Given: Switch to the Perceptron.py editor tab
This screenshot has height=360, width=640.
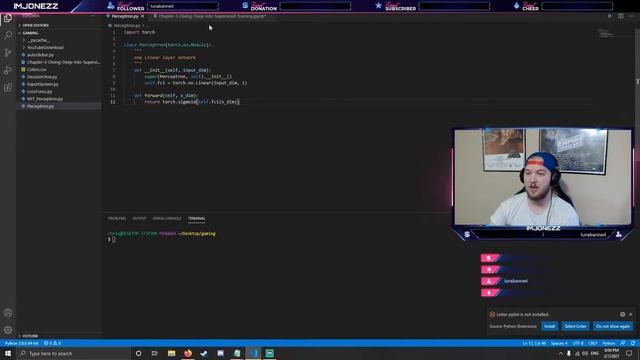Looking at the screenshot, I should pyautogui.click(x=124, y=16).
